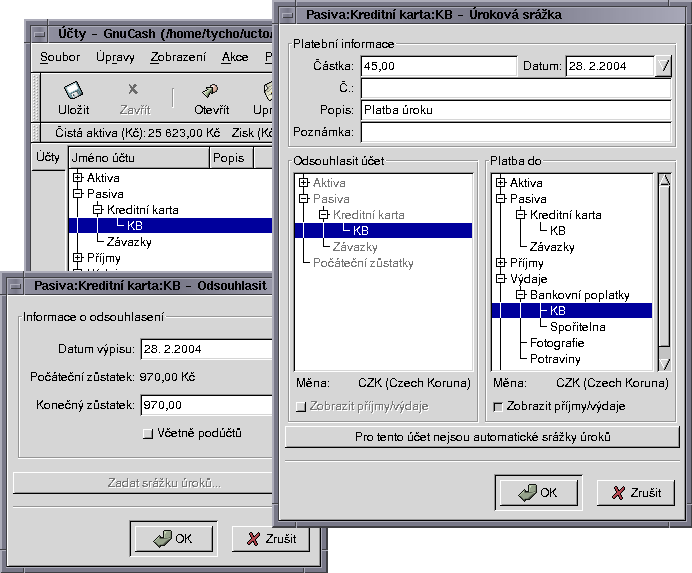The image size is (692, 573).
Task: Click Počáteční zůstatky in Odsouhlasit účet tree
Action: point(363,263)
